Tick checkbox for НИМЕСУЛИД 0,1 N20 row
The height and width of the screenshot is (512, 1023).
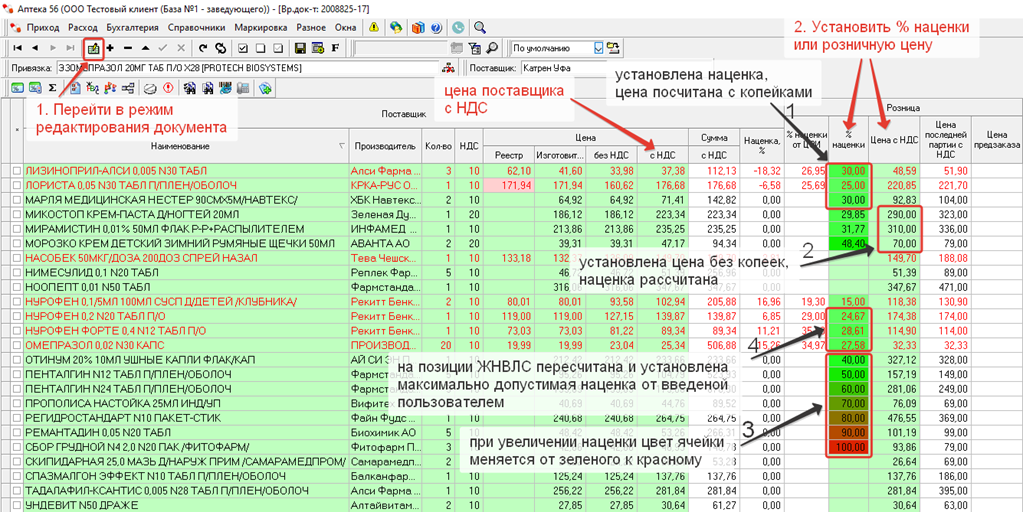pos(16,272)
